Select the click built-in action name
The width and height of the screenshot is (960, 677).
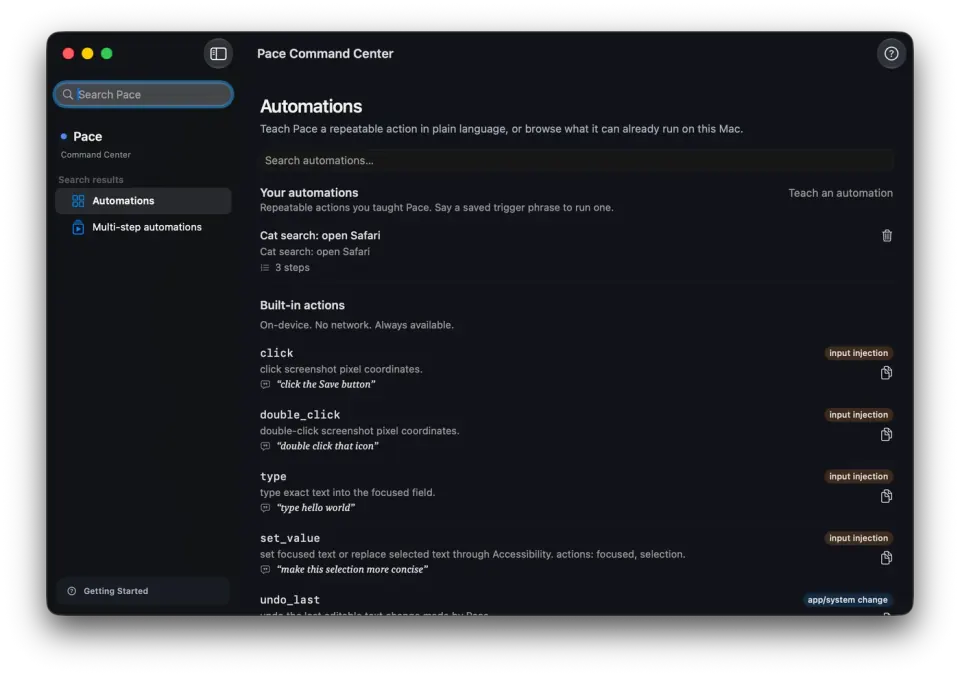click(x=276, y=353)
